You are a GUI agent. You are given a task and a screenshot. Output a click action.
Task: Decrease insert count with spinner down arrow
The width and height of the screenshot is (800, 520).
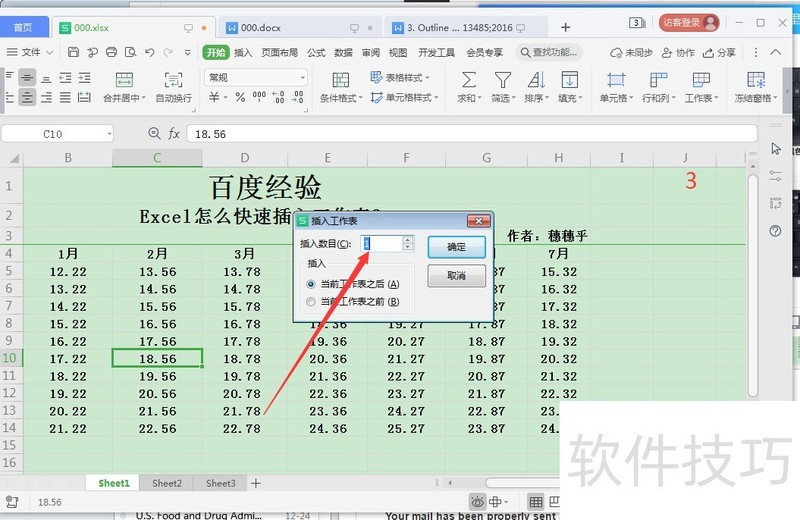408,247
